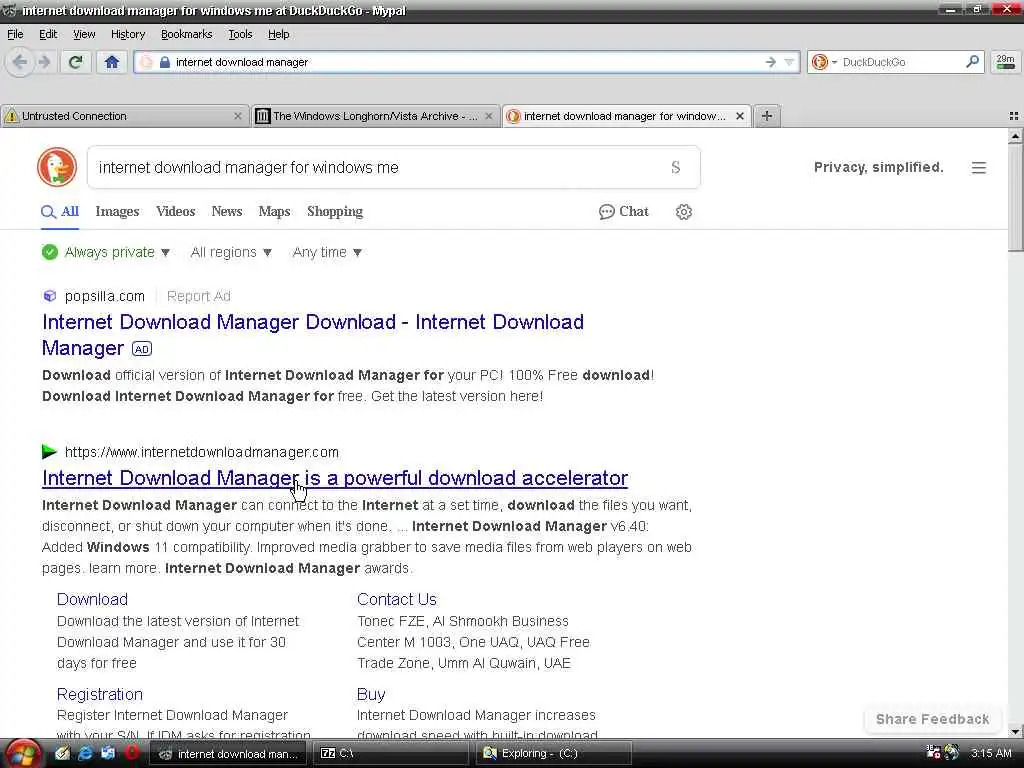Screen dimensions: 1024x768
Task: Click the Windows Start orb
Action: coord(23,754)
